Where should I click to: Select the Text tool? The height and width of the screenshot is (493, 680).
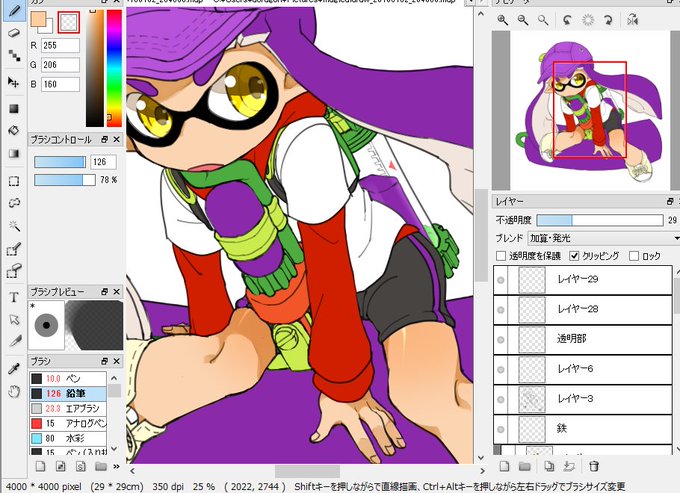click(x=14, y=297)
